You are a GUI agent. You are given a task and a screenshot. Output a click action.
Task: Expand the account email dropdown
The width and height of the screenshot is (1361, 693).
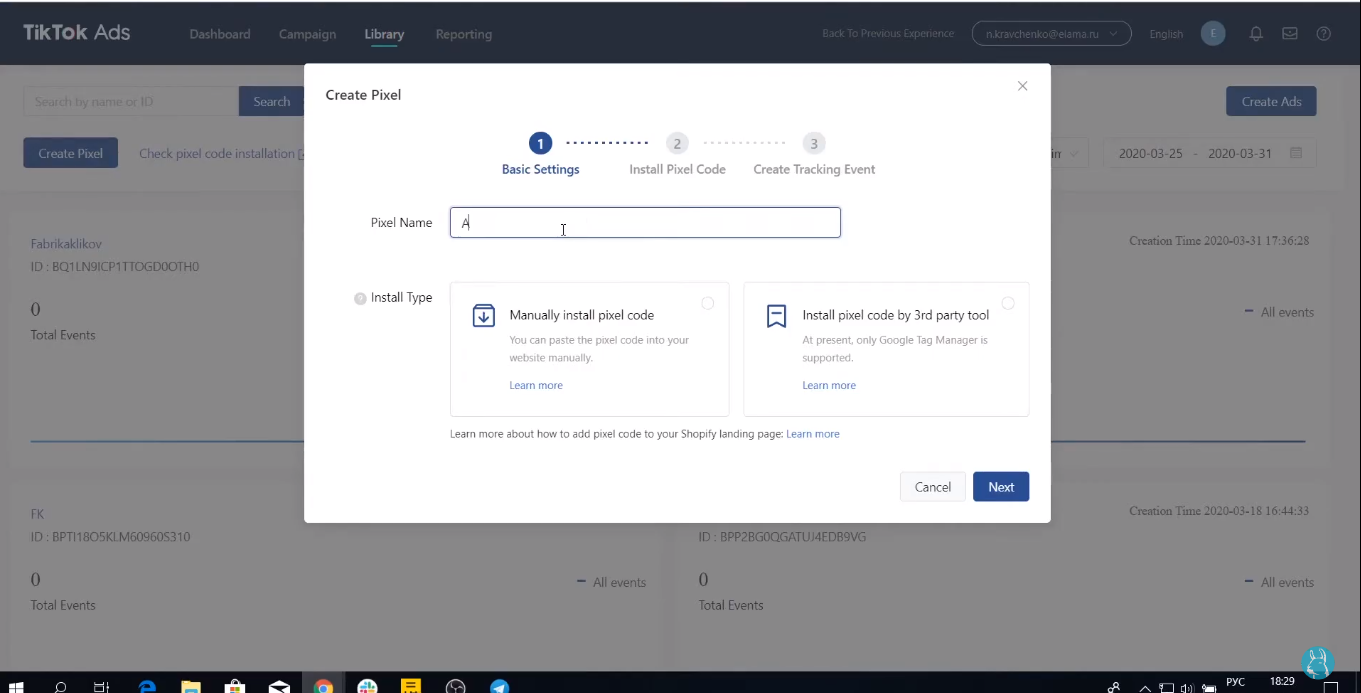(1051, 34)
